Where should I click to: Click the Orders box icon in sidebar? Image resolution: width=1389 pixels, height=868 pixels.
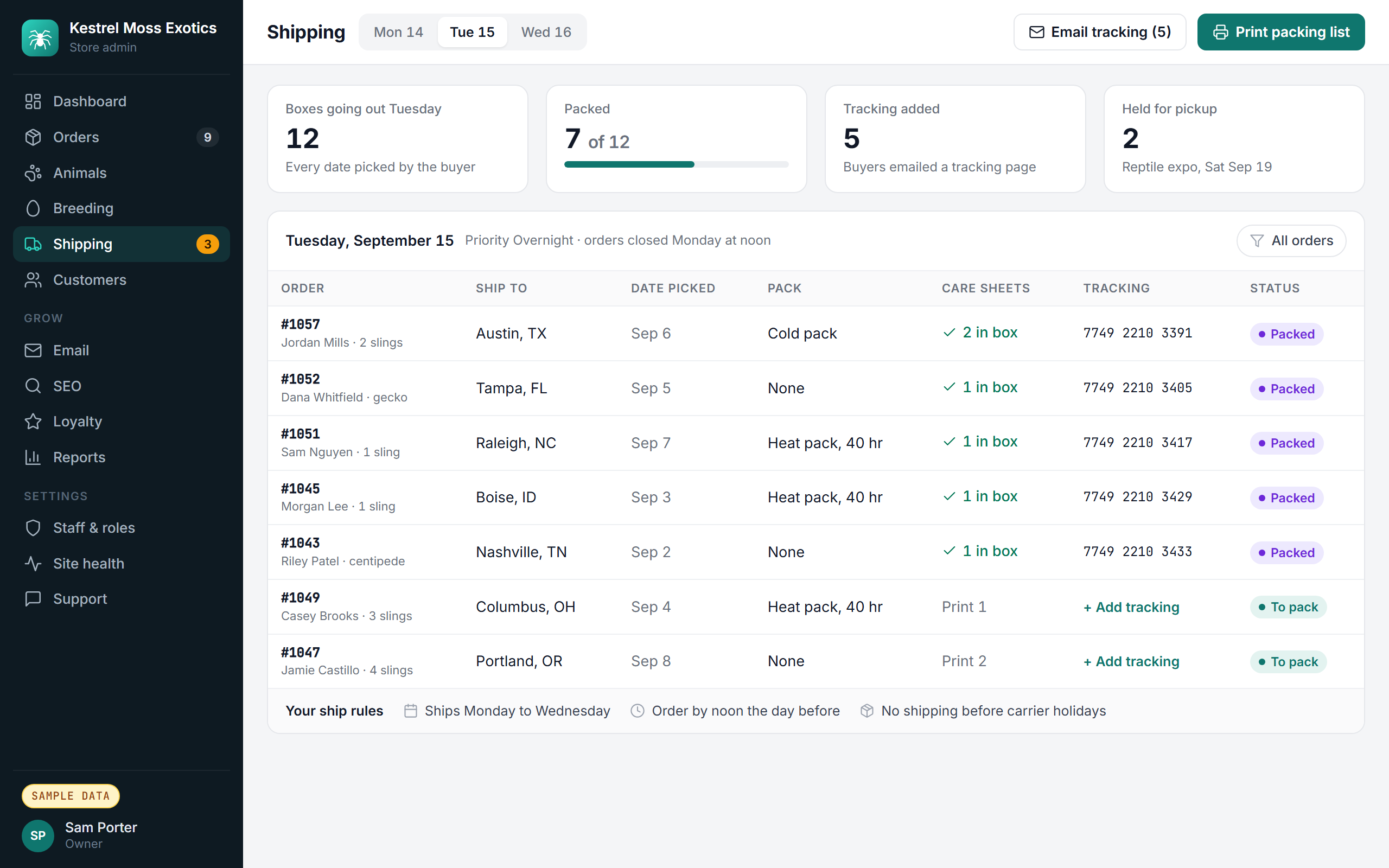33,137
